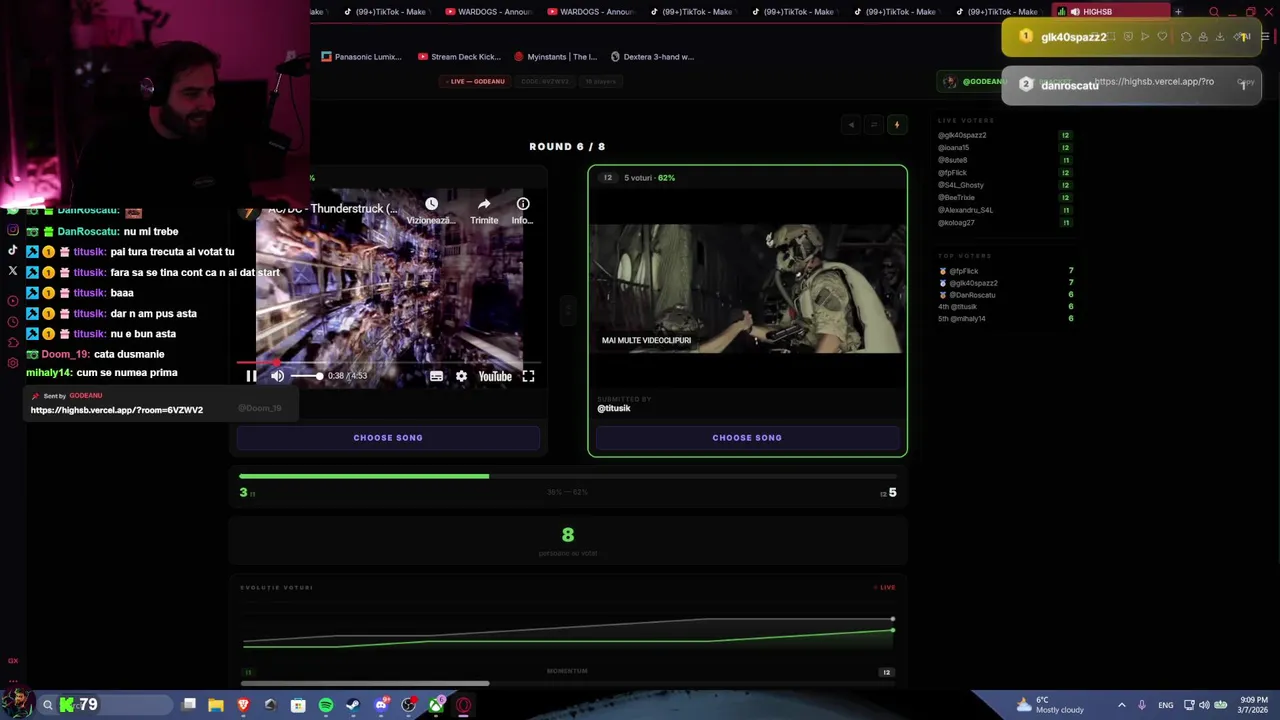Viewport: 1280px width, 720px height.
Task: Open Brave browser from taskbar
Action: [243, 705]
